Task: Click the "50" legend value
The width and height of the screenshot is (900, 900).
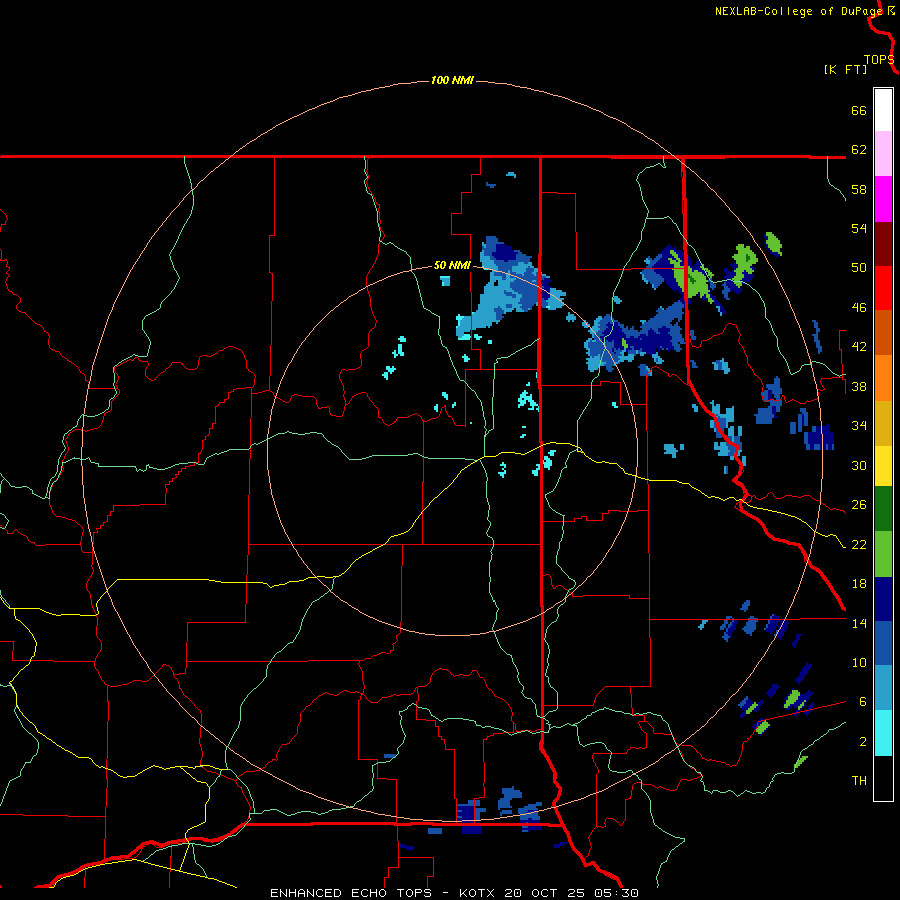Action: coord(859,268)
